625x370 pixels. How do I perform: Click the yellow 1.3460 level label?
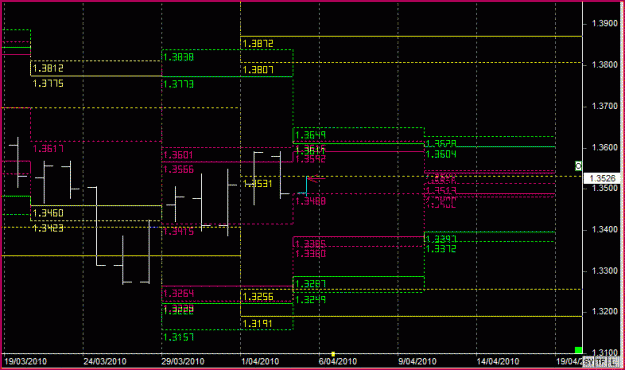[x=48, y=213]
